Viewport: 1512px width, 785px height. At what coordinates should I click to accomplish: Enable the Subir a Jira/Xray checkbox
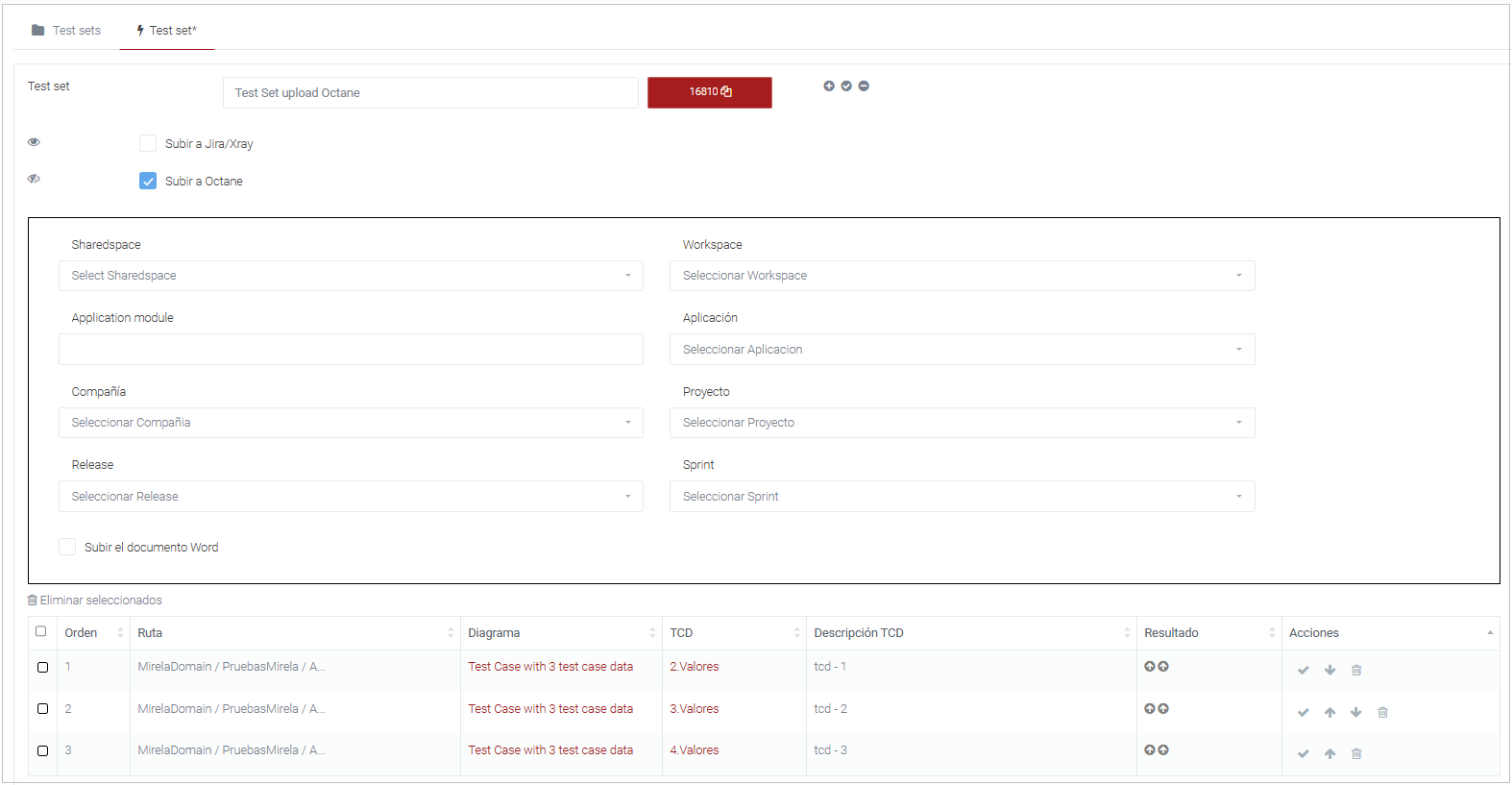pyautogui.click(x=148, y=144)
